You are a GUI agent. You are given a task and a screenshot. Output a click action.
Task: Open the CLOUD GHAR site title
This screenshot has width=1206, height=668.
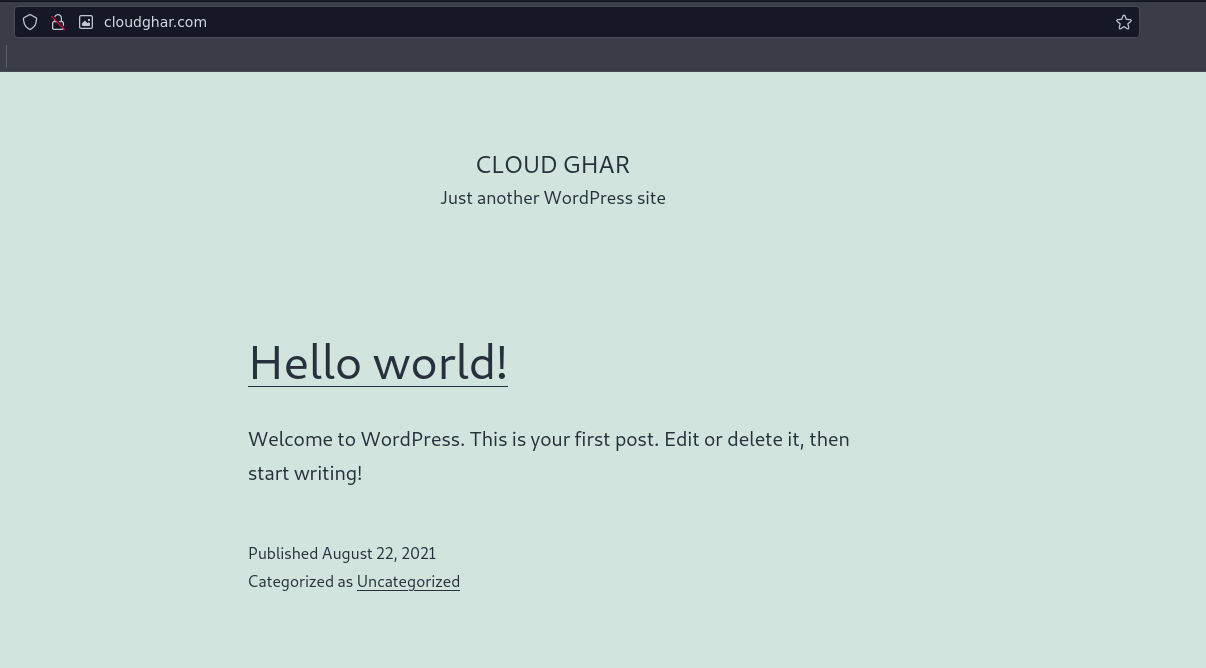[553, 164]
